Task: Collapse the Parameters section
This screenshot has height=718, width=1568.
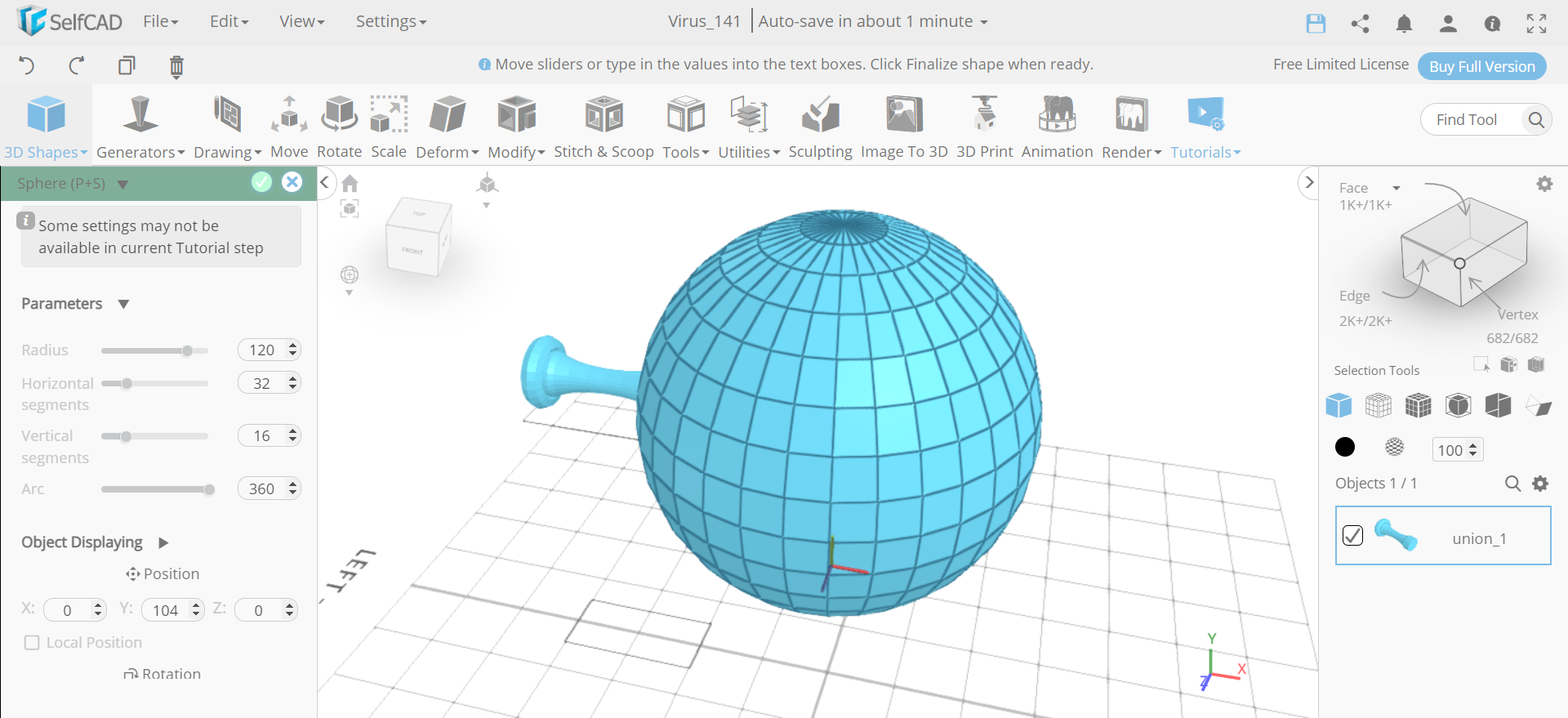Action: tap(123, 304)
